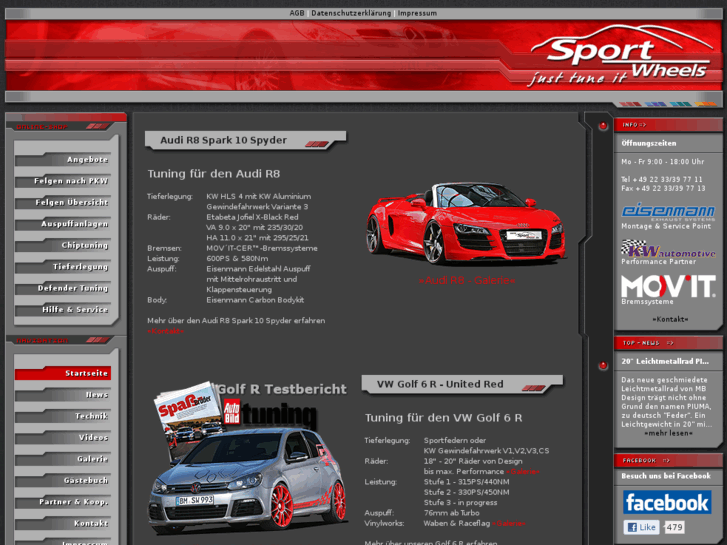Open the »Audi R8 - Galerie« link
Viewport: 727px width, 545px height.
click(x=467, y=280)
